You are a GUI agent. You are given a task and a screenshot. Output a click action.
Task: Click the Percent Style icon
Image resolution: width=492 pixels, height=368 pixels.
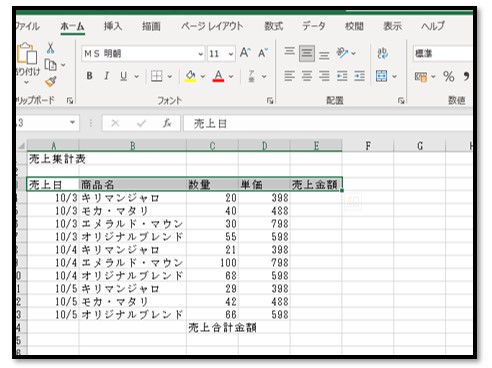pyautogui.click(x=449, y=76)
